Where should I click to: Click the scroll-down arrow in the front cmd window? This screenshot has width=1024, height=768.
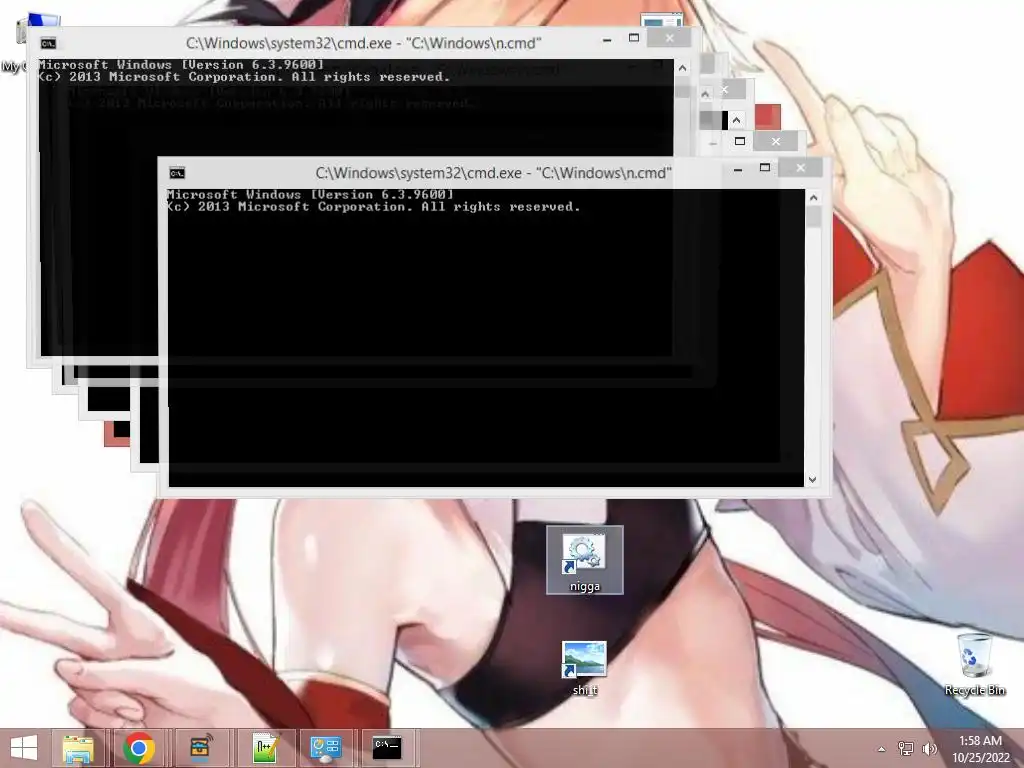812,479
